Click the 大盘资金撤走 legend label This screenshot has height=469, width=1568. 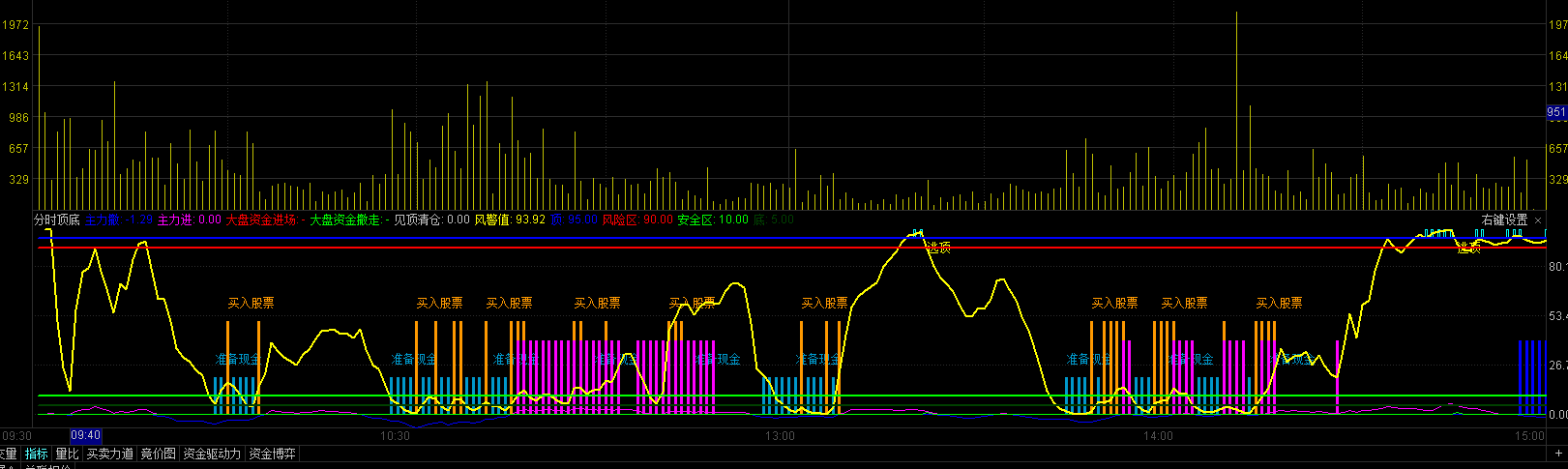pyautogui.click(x=345, y=220)
